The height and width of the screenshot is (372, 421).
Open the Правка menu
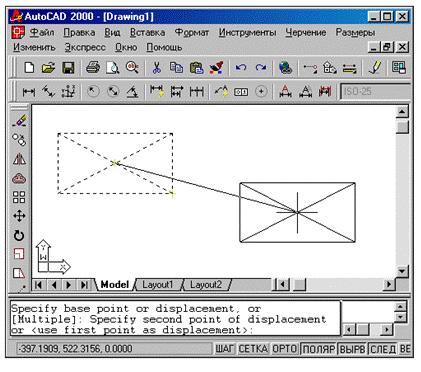(79, 32)
